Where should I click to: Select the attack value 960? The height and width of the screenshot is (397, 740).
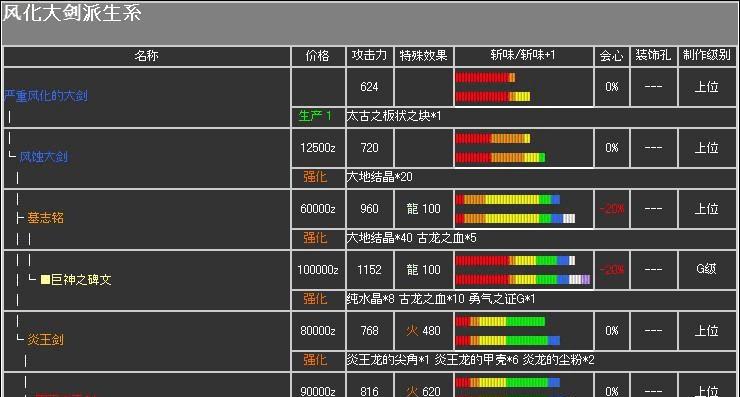(x=369, y=209)
